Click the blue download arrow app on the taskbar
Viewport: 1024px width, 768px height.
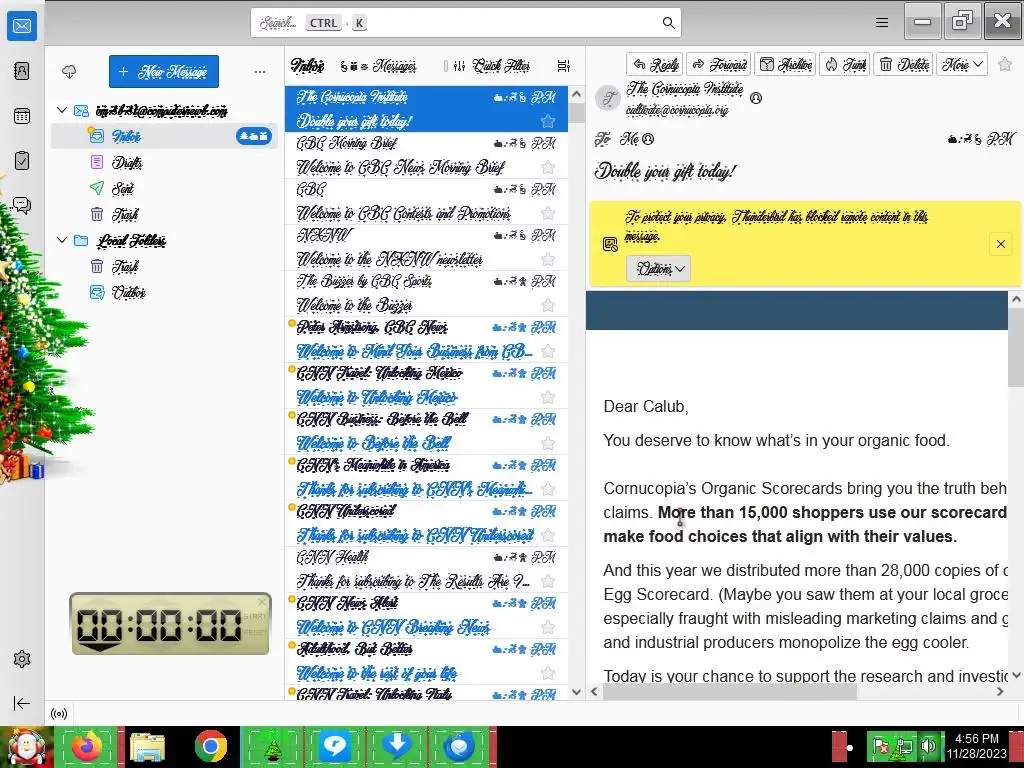[x=397, y=746]
